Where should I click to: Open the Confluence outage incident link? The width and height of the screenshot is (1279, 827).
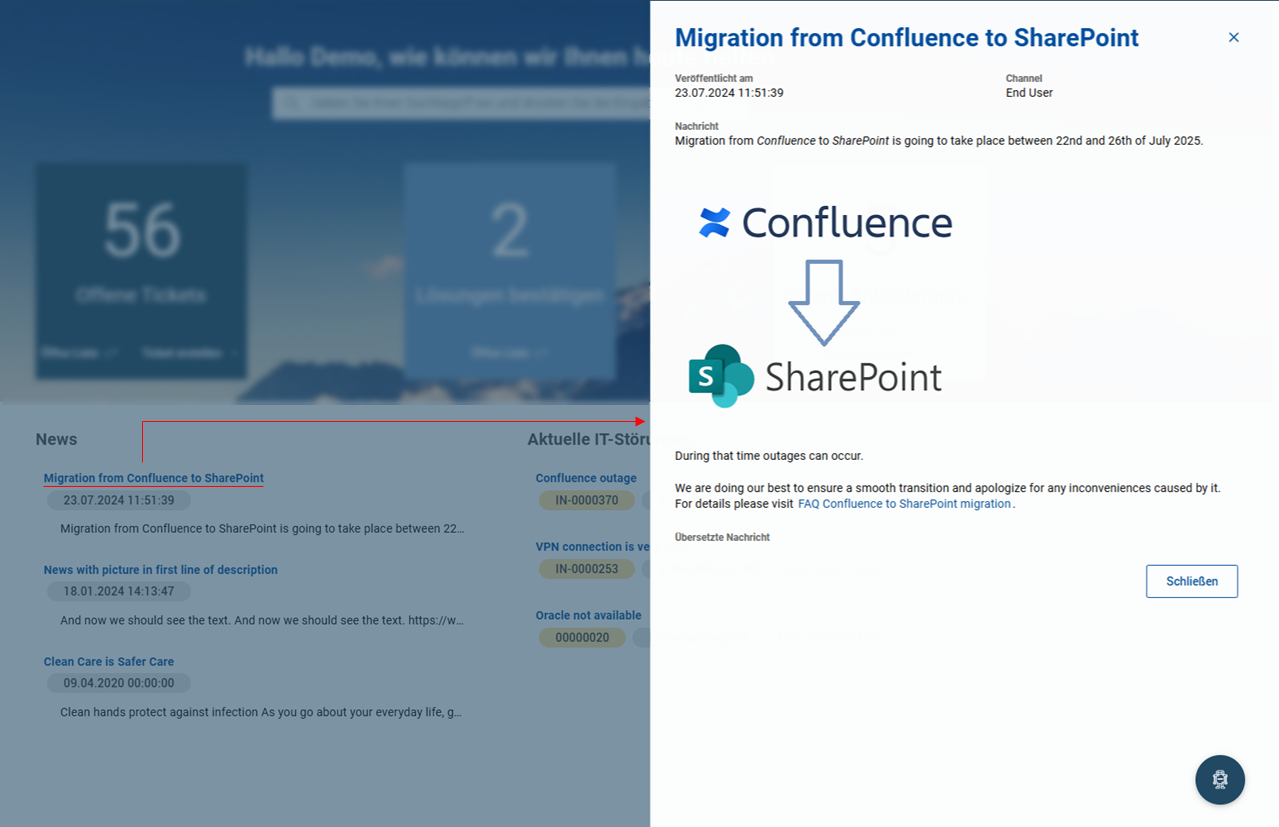pyautogui.click(x=586, y=478)
